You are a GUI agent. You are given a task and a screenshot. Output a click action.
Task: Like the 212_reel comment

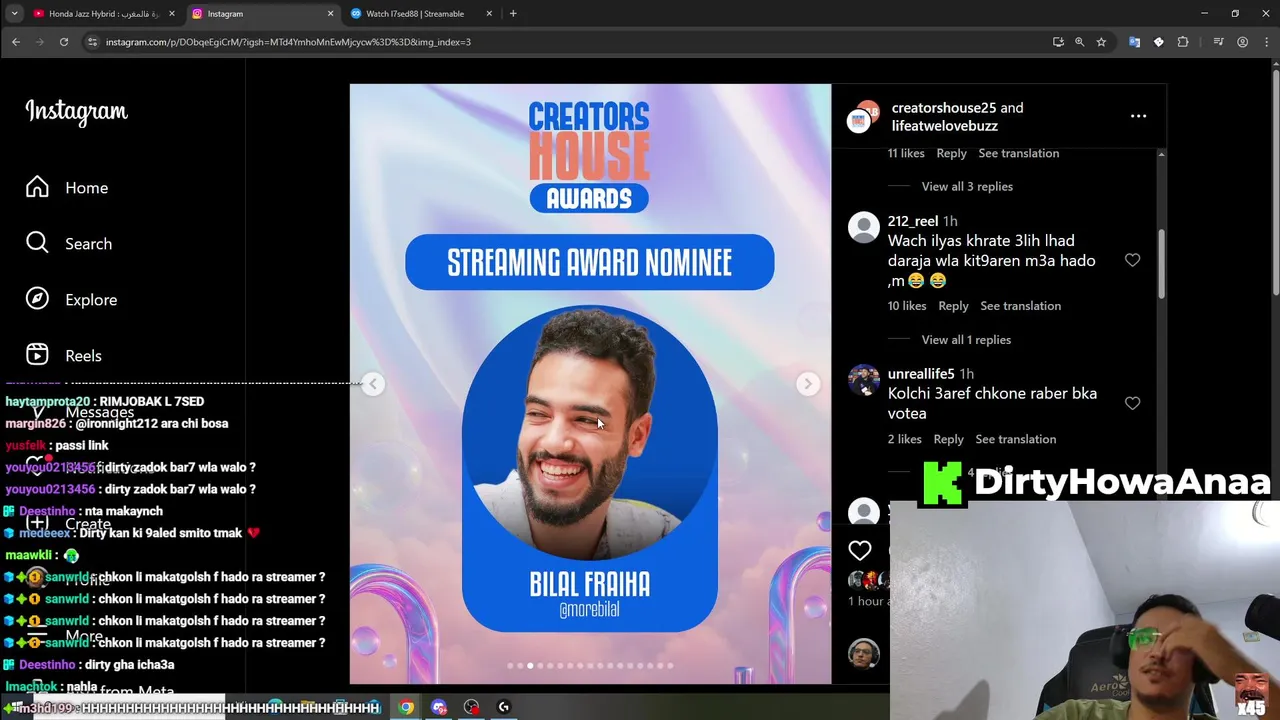point(1132,260)
